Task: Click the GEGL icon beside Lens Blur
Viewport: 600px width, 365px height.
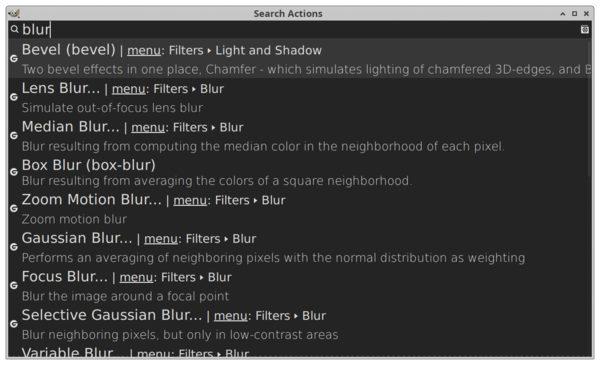Action: [14, 97]
